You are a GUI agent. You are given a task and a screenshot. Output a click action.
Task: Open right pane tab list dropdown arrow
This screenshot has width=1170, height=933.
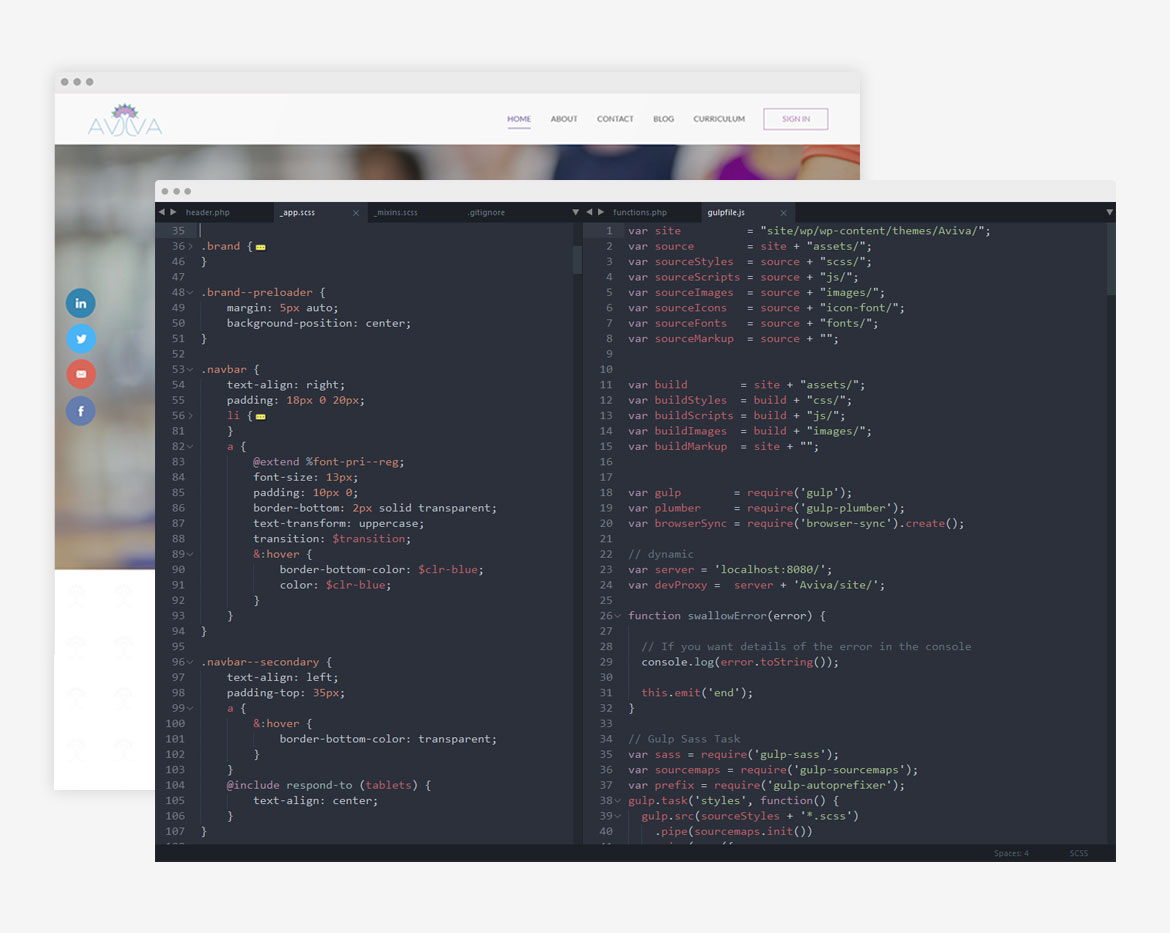click(x=1109, y=212)
